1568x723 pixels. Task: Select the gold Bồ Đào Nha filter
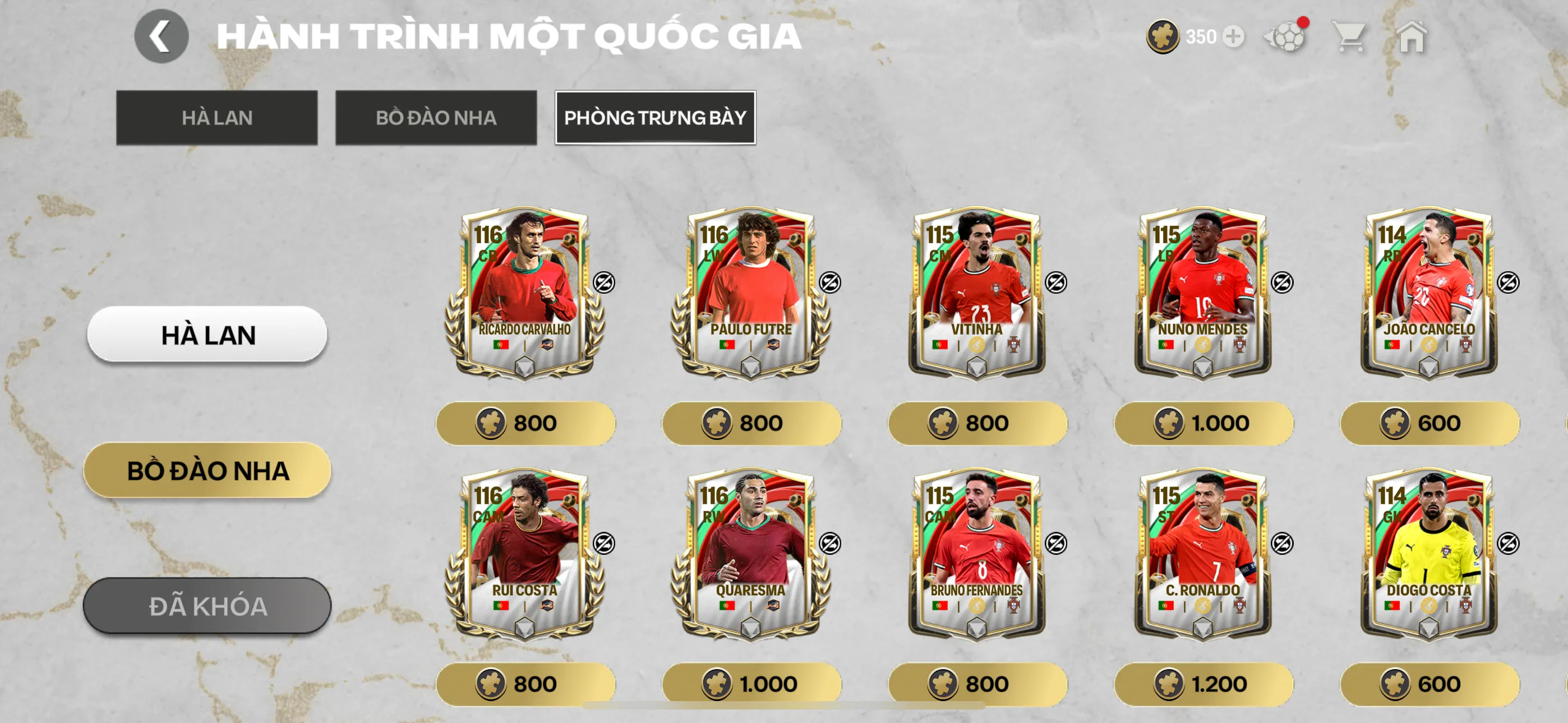click(207, 470)
